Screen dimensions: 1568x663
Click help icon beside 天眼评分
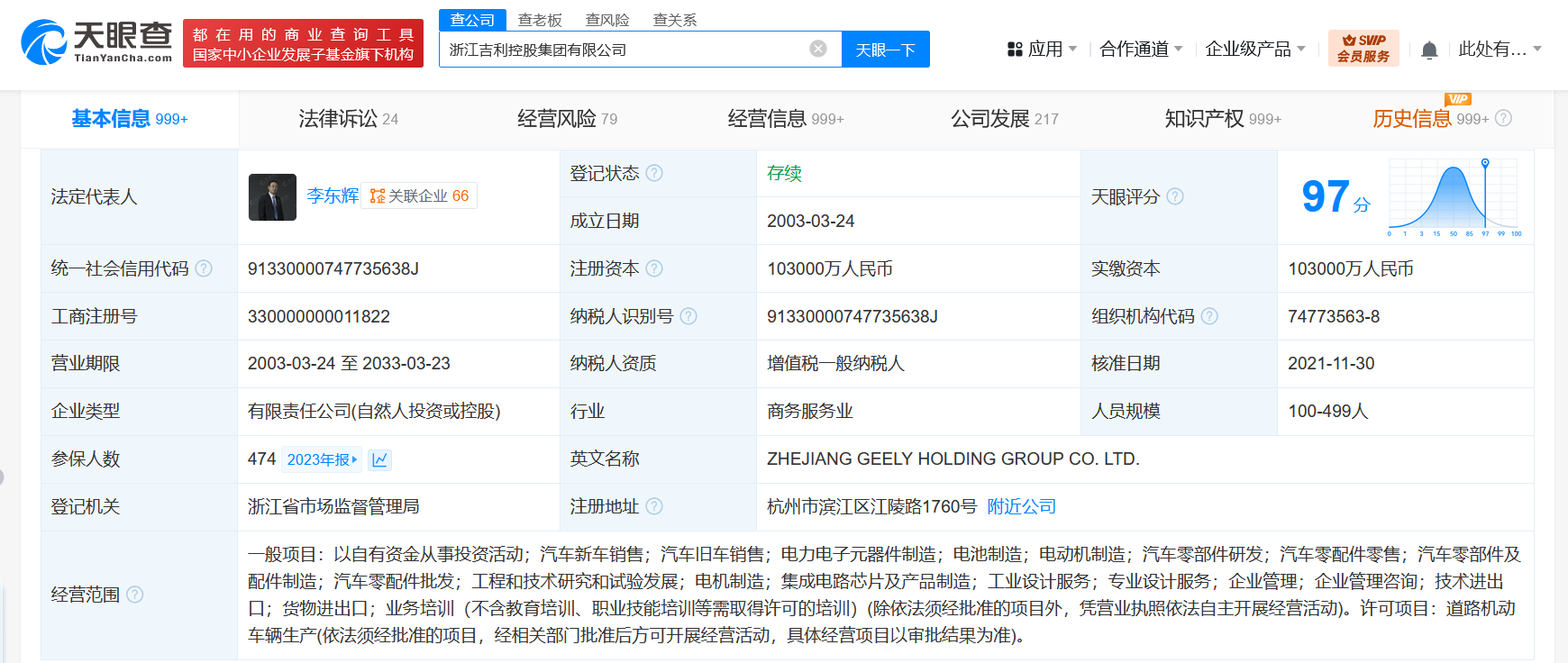pos(1175,196)
